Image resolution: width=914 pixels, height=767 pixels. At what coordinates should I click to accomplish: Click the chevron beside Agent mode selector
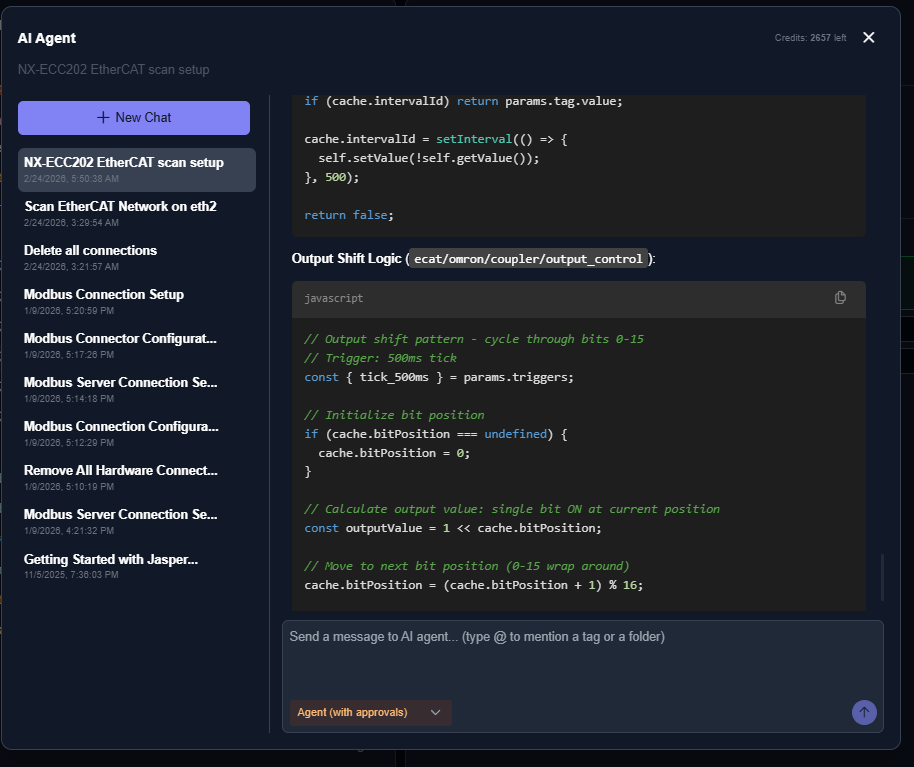pyautogui.click(x=435, y=713)
